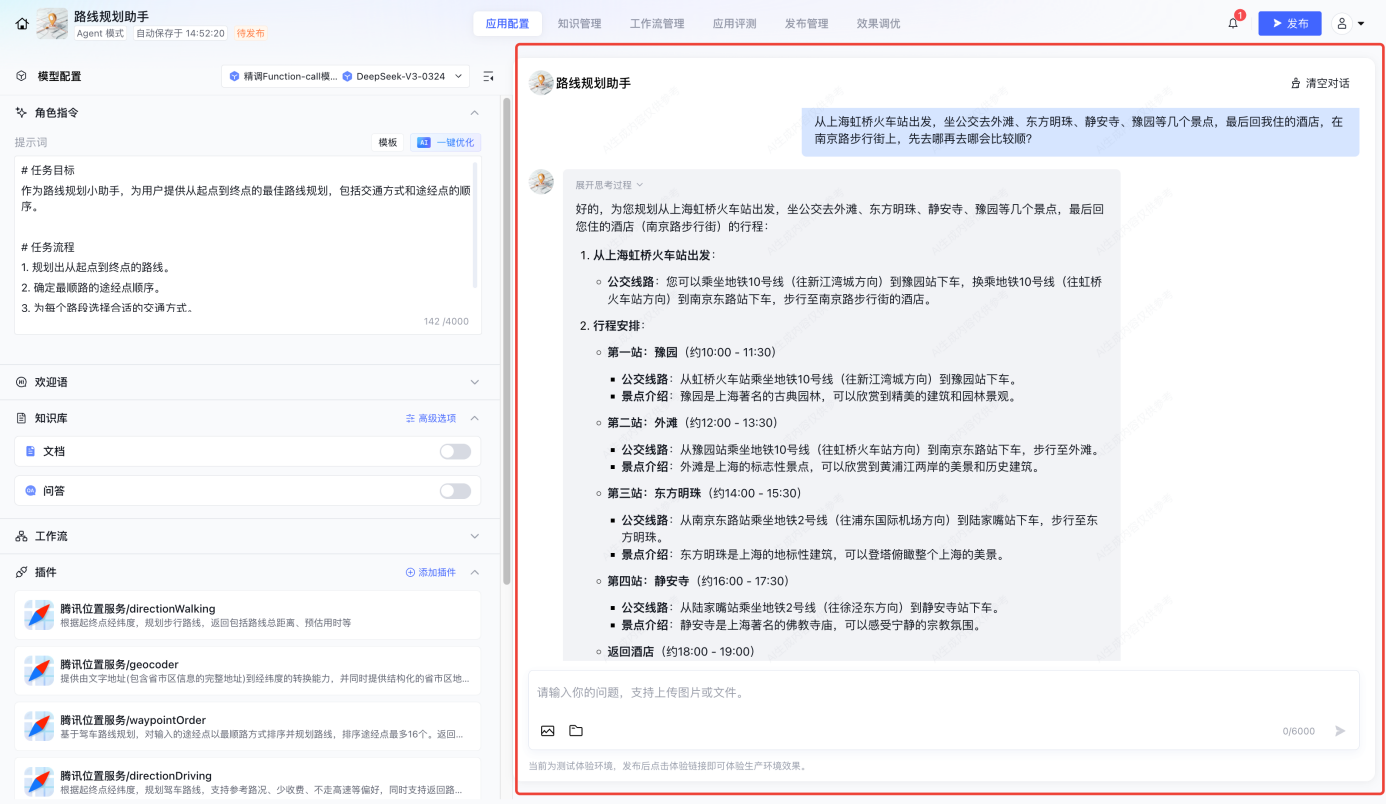Click the send message arrow icon

pos(1340,731)
